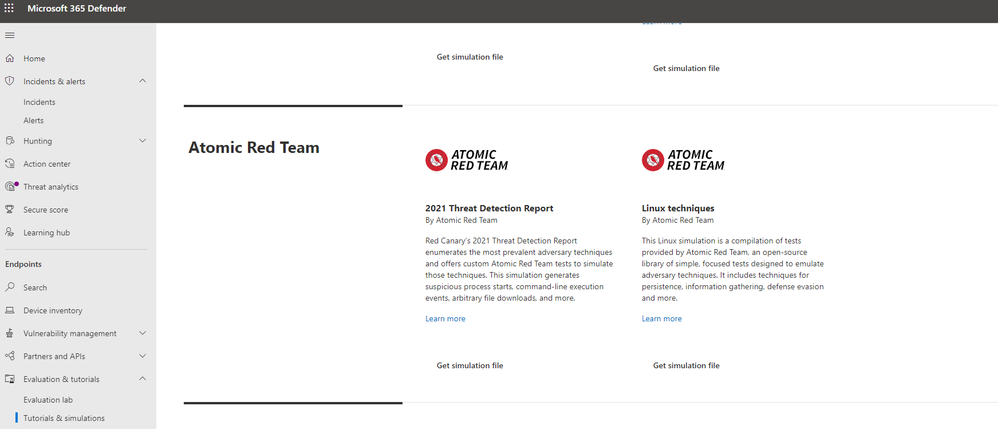Click the Device inventory laptop icon
Image resolution: width=998 pixels, height=429 pixels.
coord(10,311)
